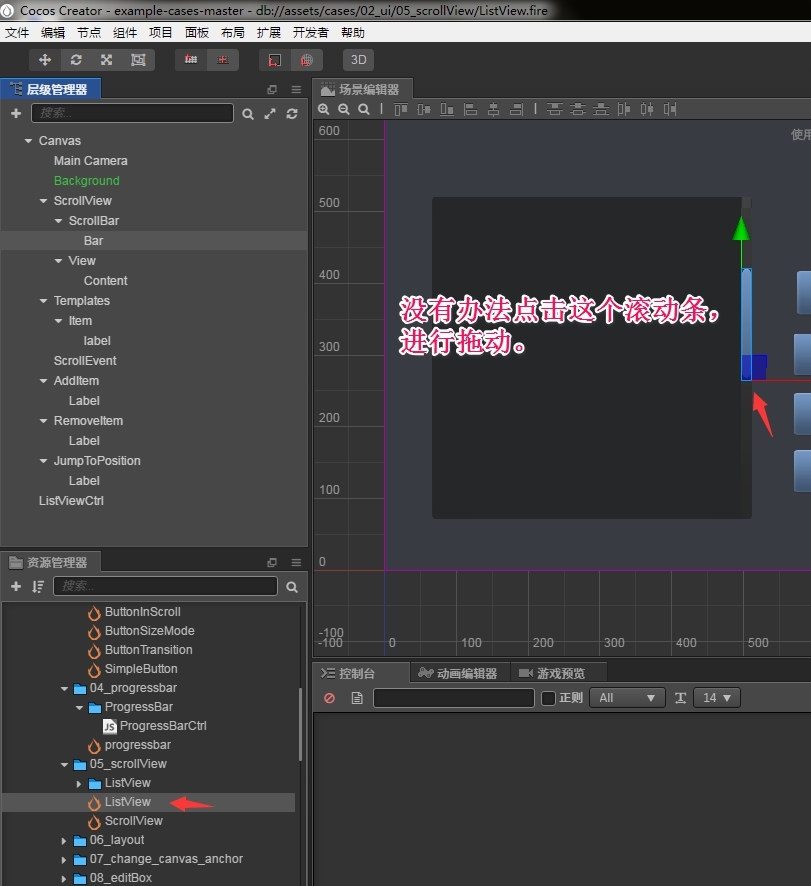Click the blue square move gizmo handle

coord(754,367)
